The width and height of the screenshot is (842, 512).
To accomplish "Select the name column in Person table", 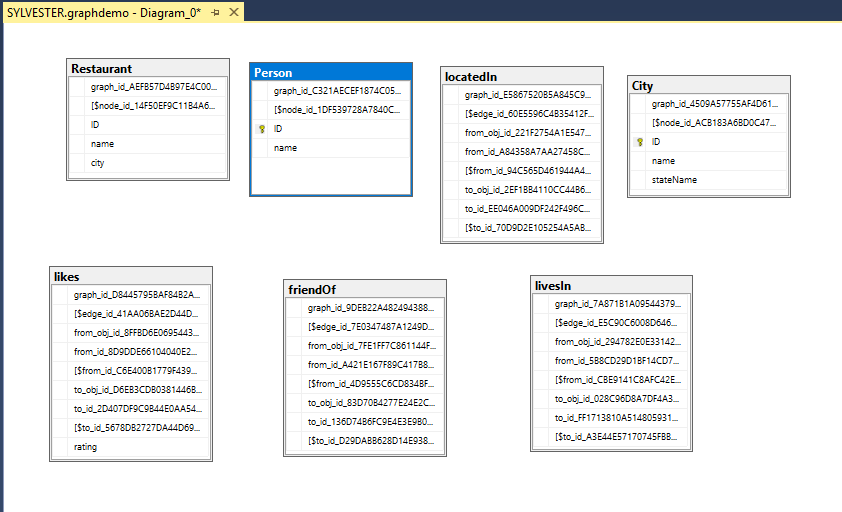I will (x=286, y=148).
